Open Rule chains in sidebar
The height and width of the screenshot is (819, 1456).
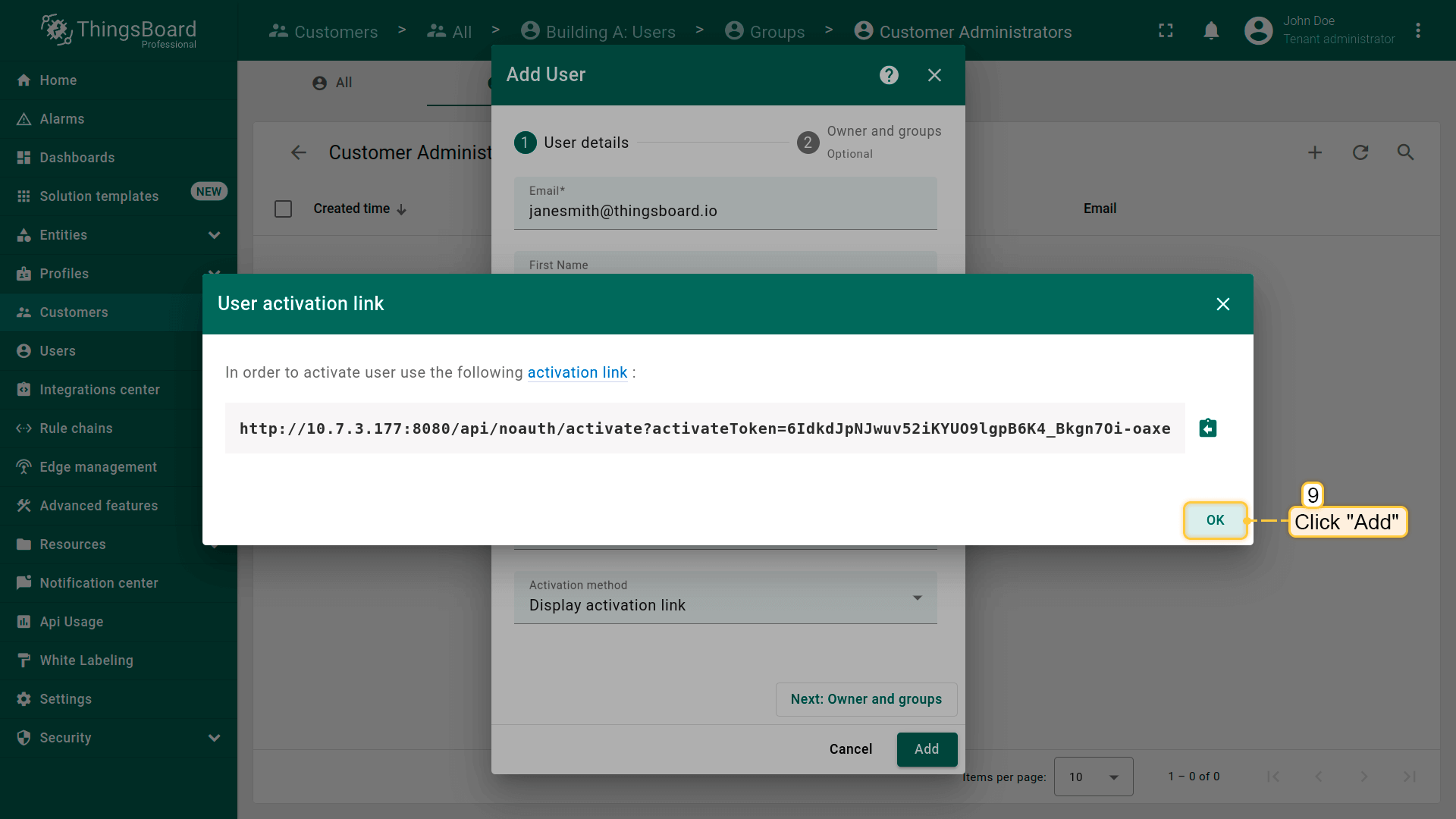click(76, 428)
